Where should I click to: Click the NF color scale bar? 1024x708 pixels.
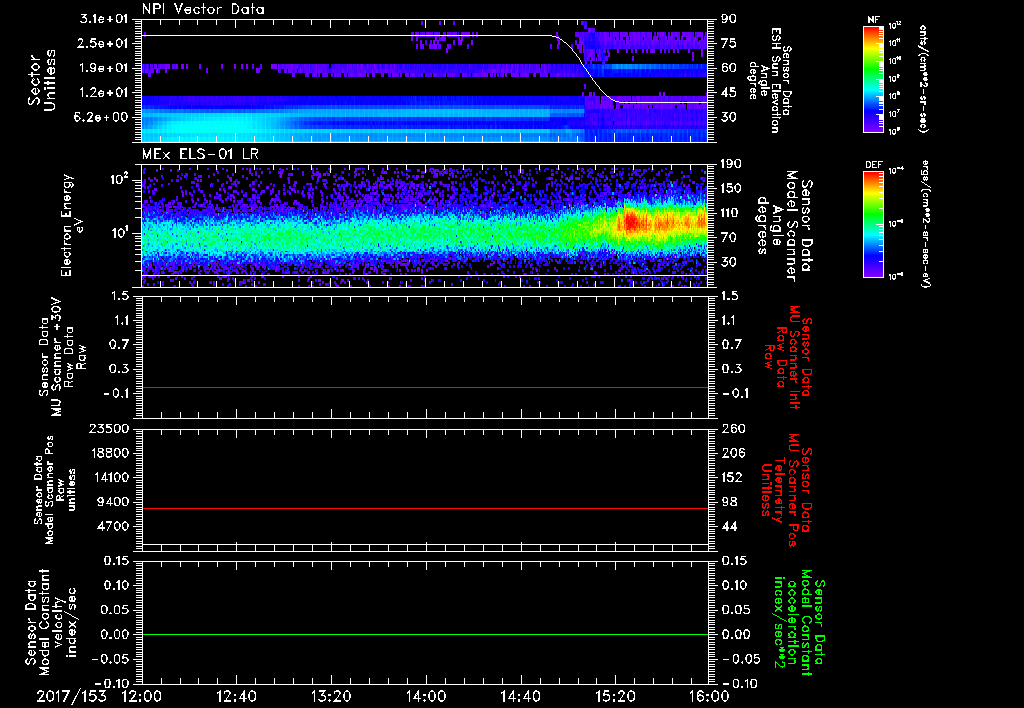[870, 78]
